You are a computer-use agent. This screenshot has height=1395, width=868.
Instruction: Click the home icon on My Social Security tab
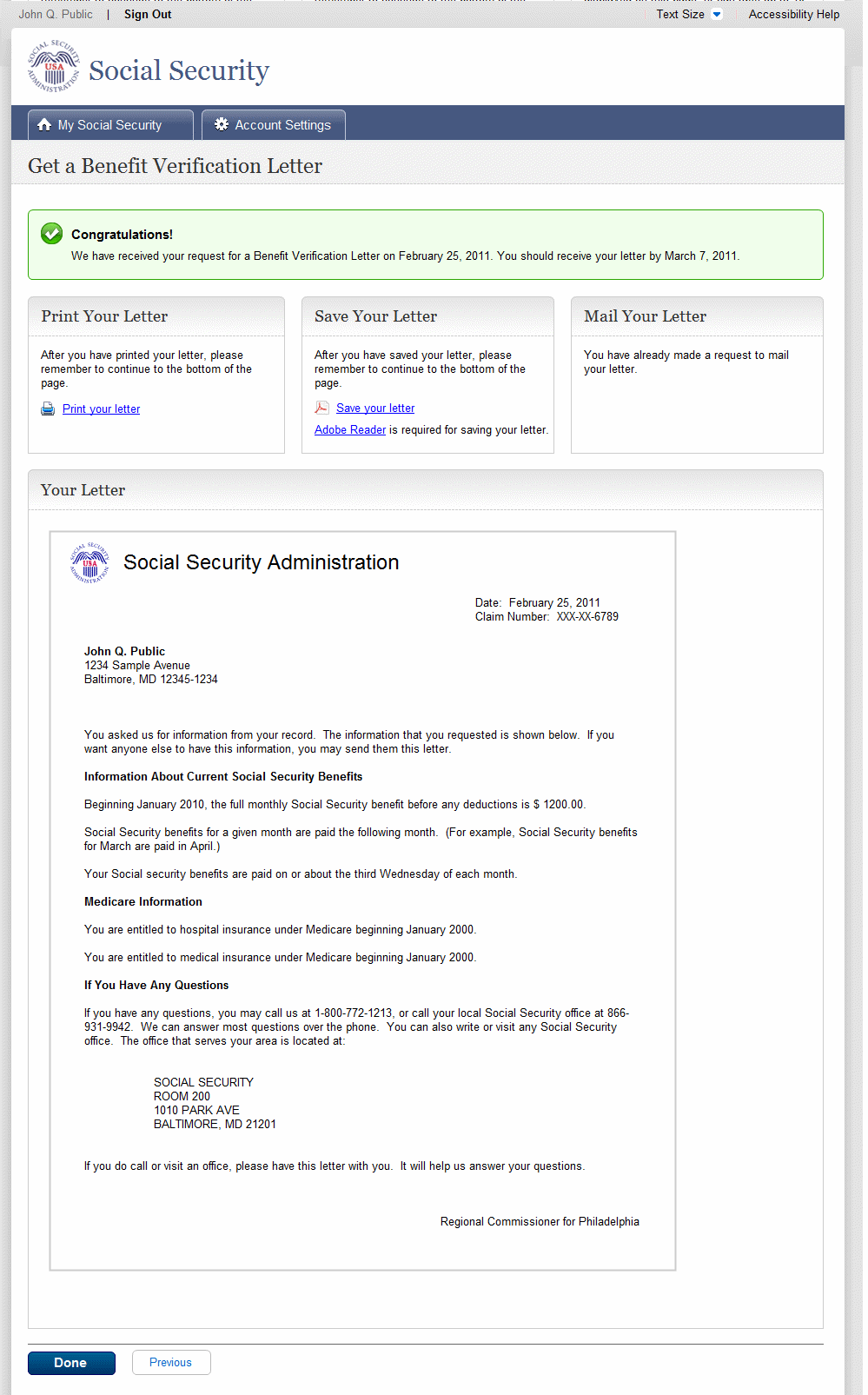(x=44, y=125)
